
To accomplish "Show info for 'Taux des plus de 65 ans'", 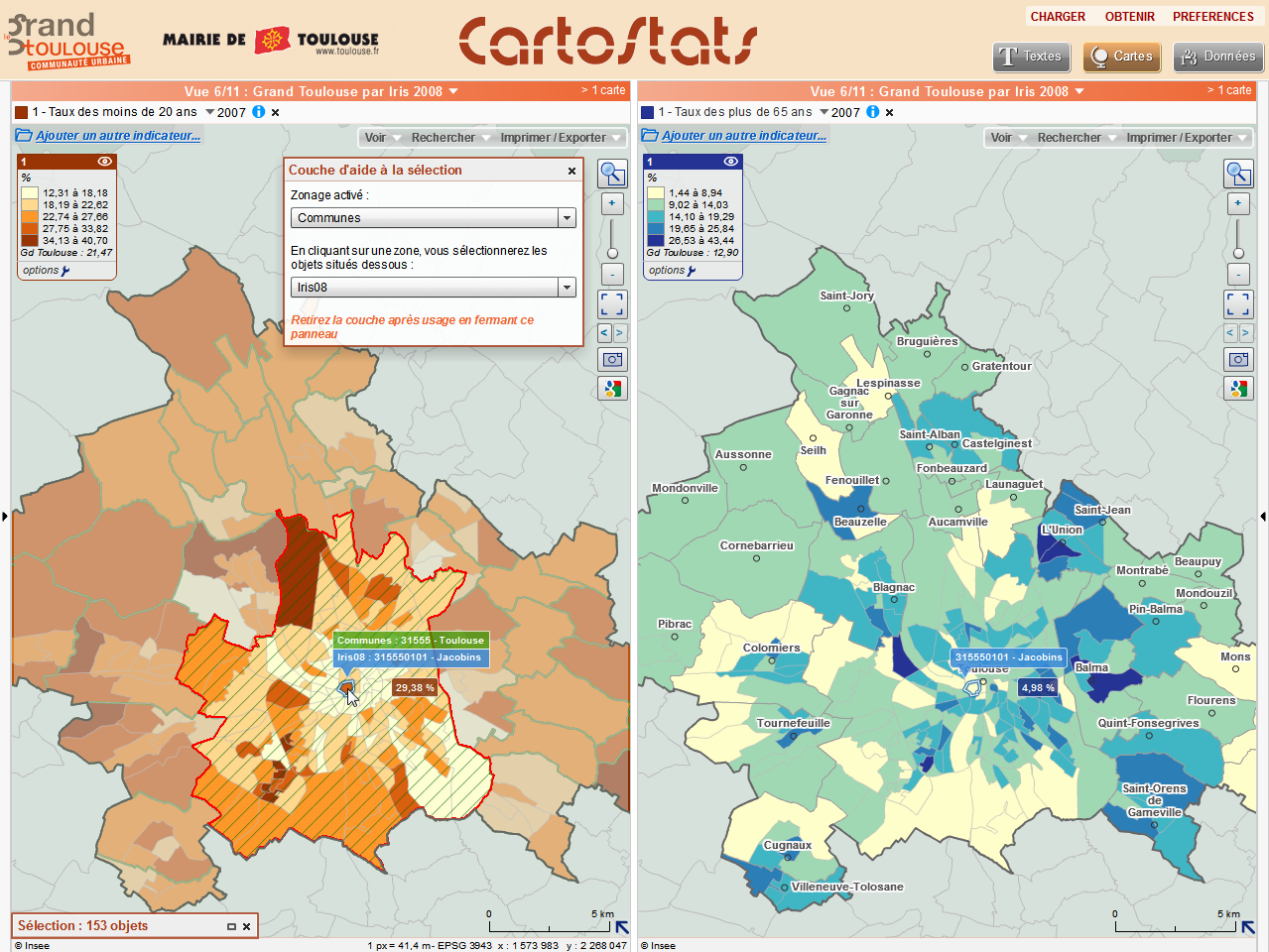I will [x=873, y=112].
